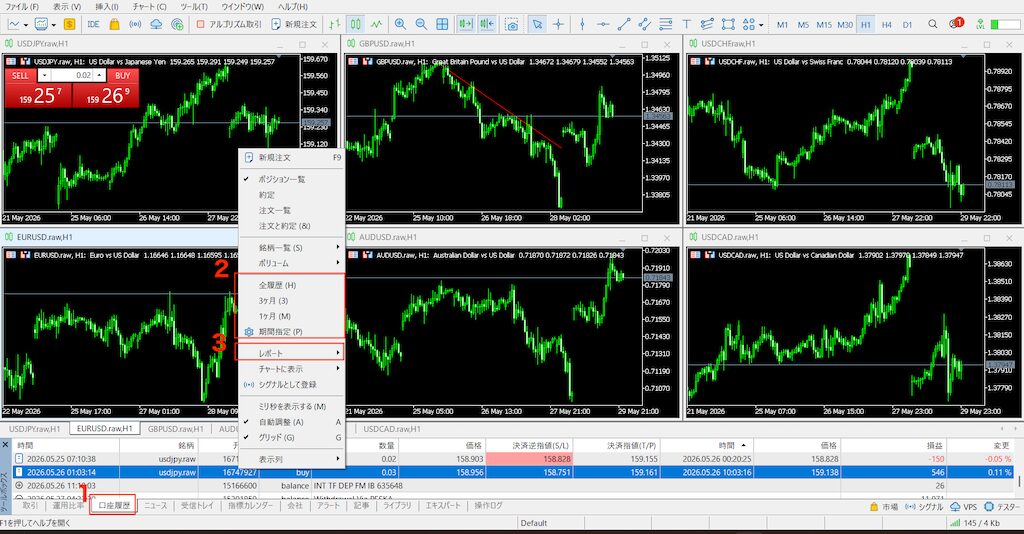Switch to the 口座履歴 toolbox tab
Viewport: 1024px width, 534px height.
(114, 505)
